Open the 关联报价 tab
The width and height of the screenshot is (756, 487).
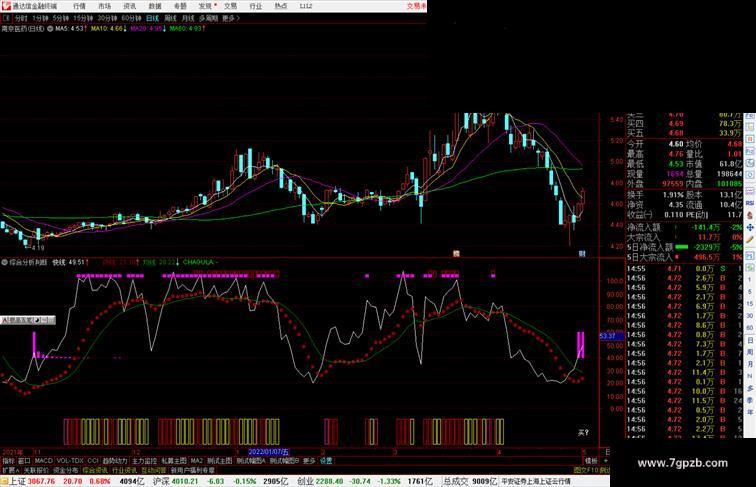pos(36,470)
